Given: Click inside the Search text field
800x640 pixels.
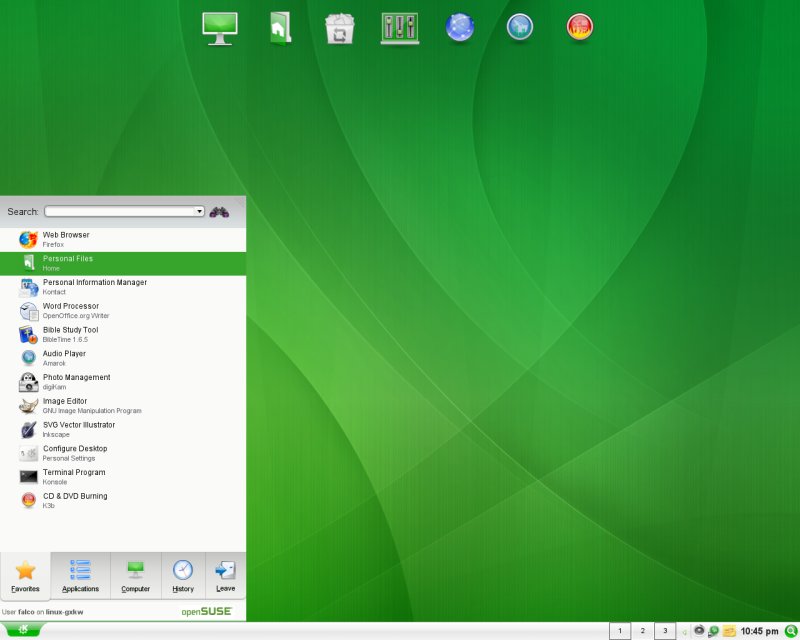Looking at the screenshot, I should (x=120, y=211).
